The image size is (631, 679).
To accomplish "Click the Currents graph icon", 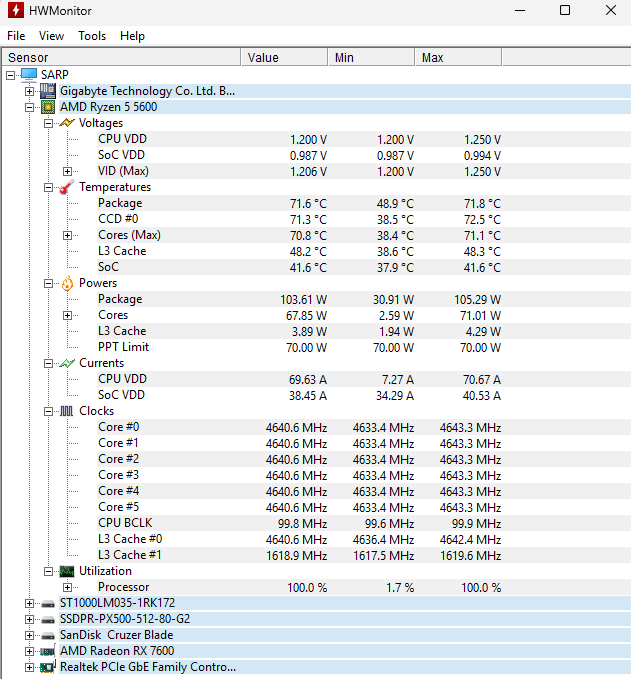I will coord(67,363).
